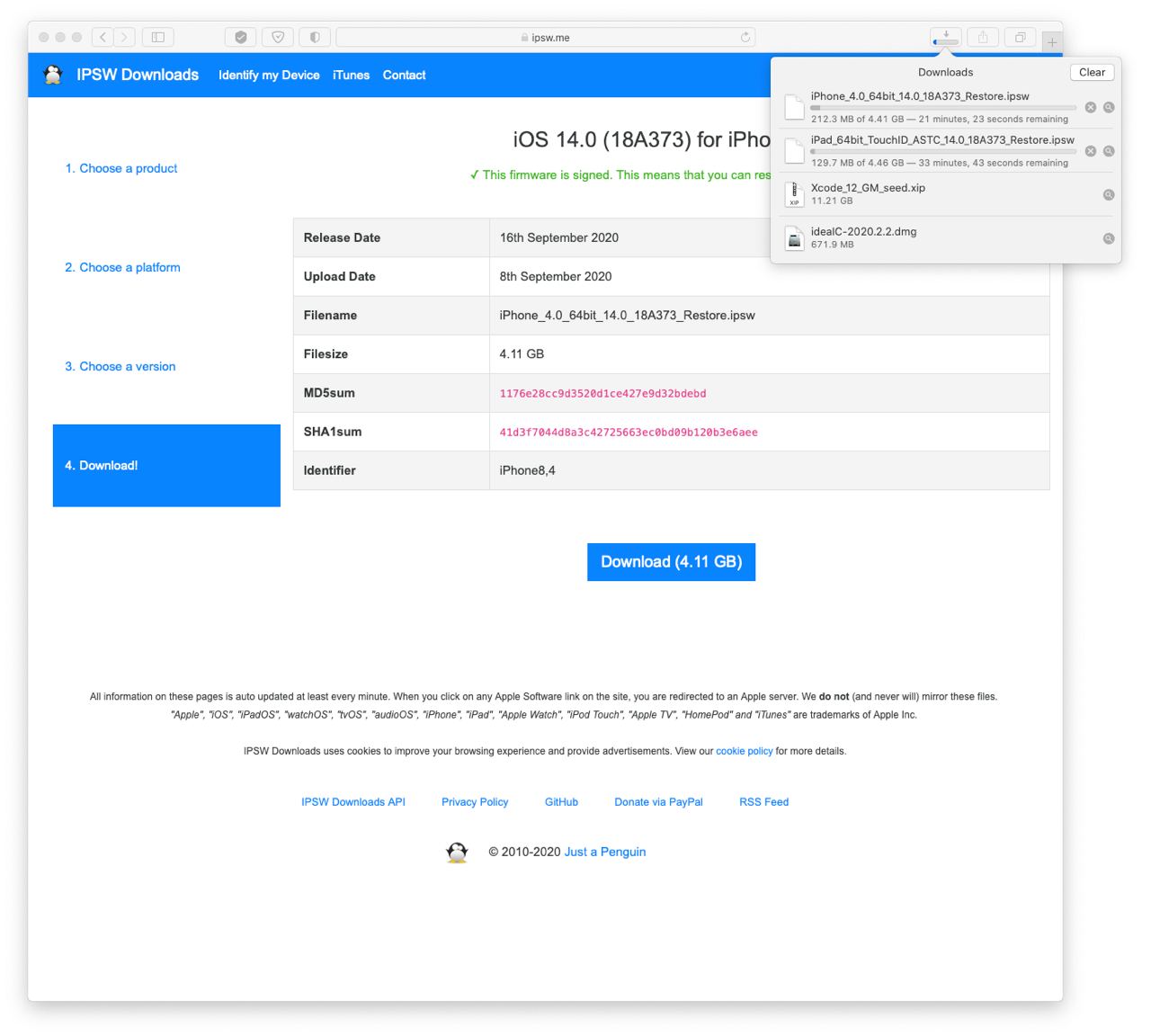Go back with the Safari back arrow
This screenshot has height=1036, width=1151.
click(103, 37)
